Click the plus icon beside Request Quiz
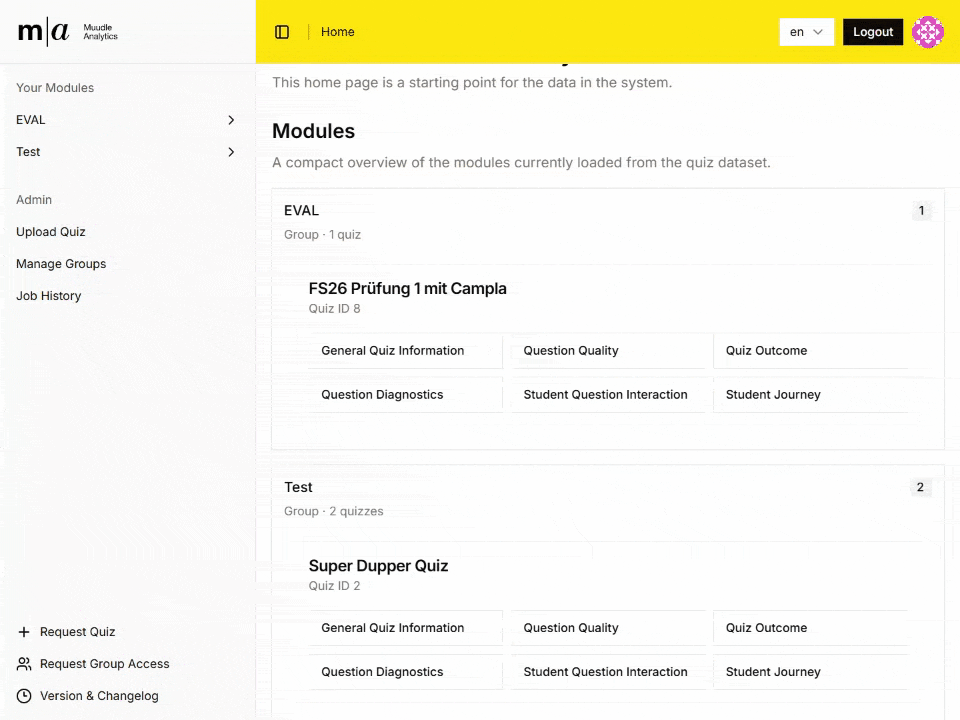This screenshot has height=720, width=960. click(24, 632)
